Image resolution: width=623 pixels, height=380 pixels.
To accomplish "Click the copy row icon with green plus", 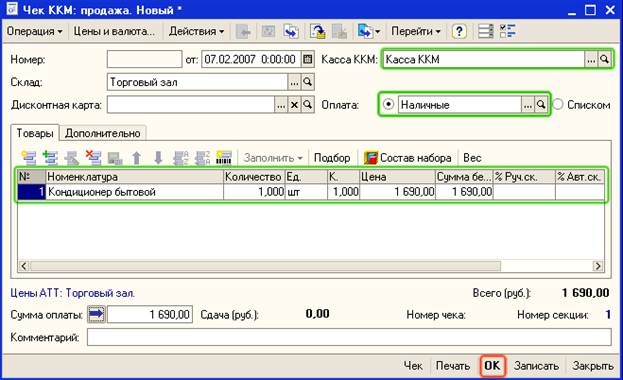I will point(50,158).
